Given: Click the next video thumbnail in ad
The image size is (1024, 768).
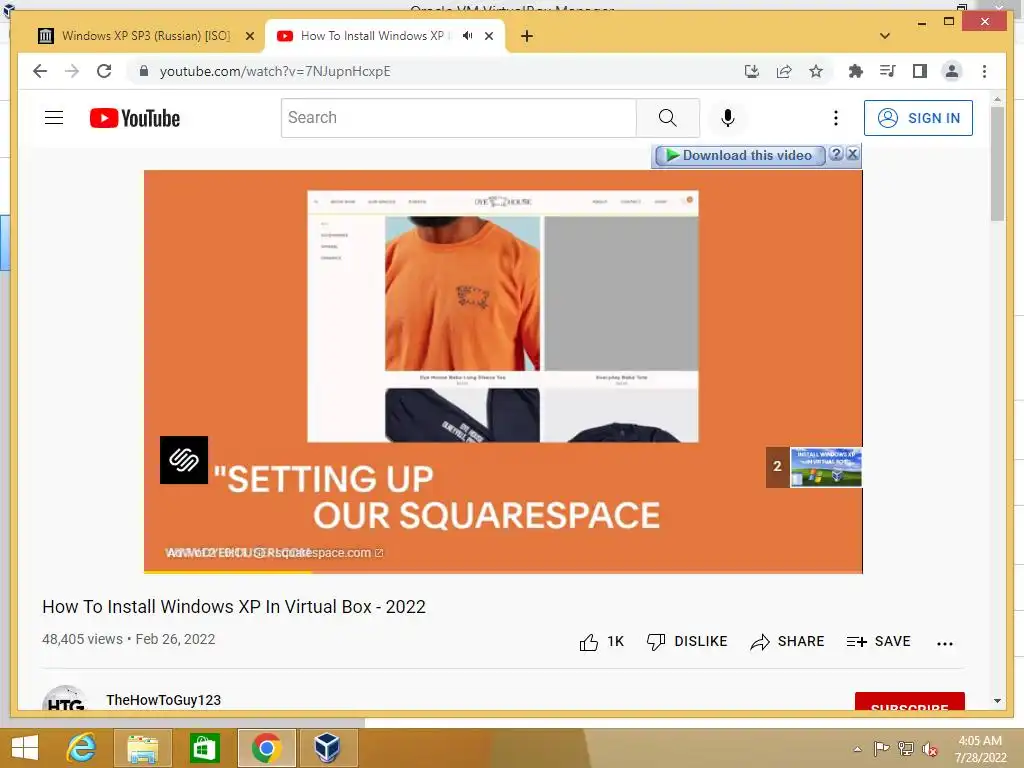Looking at the screenshot, I should (x=826, y=467).
